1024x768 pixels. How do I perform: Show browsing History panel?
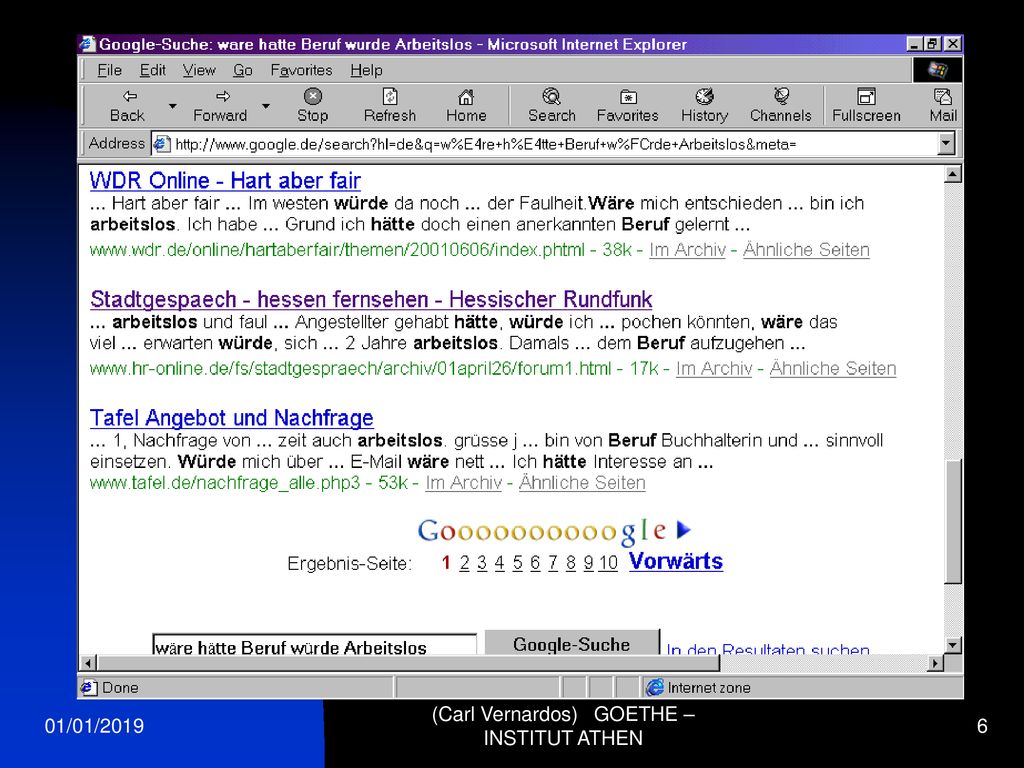[x=704, y=105]
